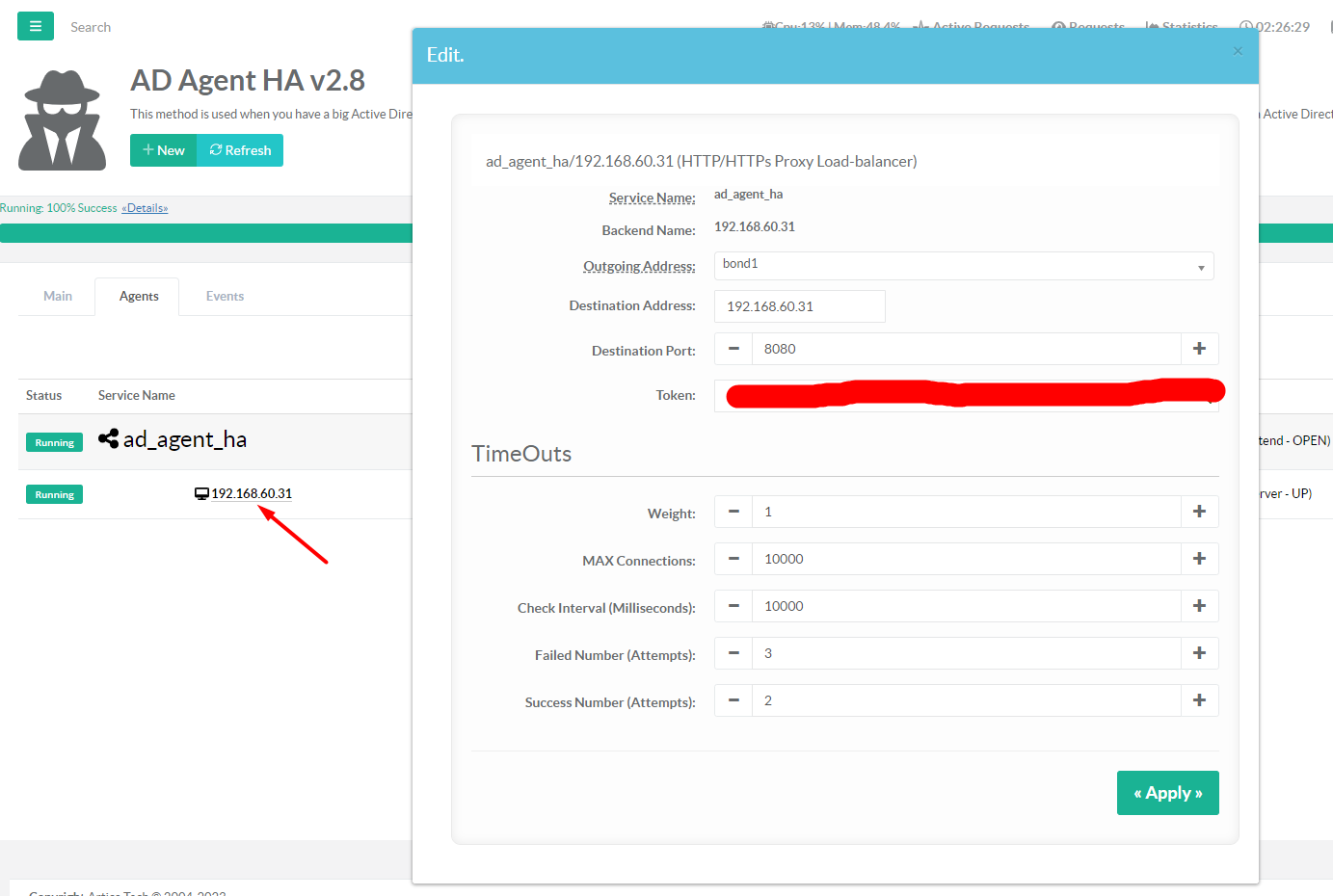Open the Details link
Image resolution: width=1333 pixels, height=896 pixels.
coord(145,208)
